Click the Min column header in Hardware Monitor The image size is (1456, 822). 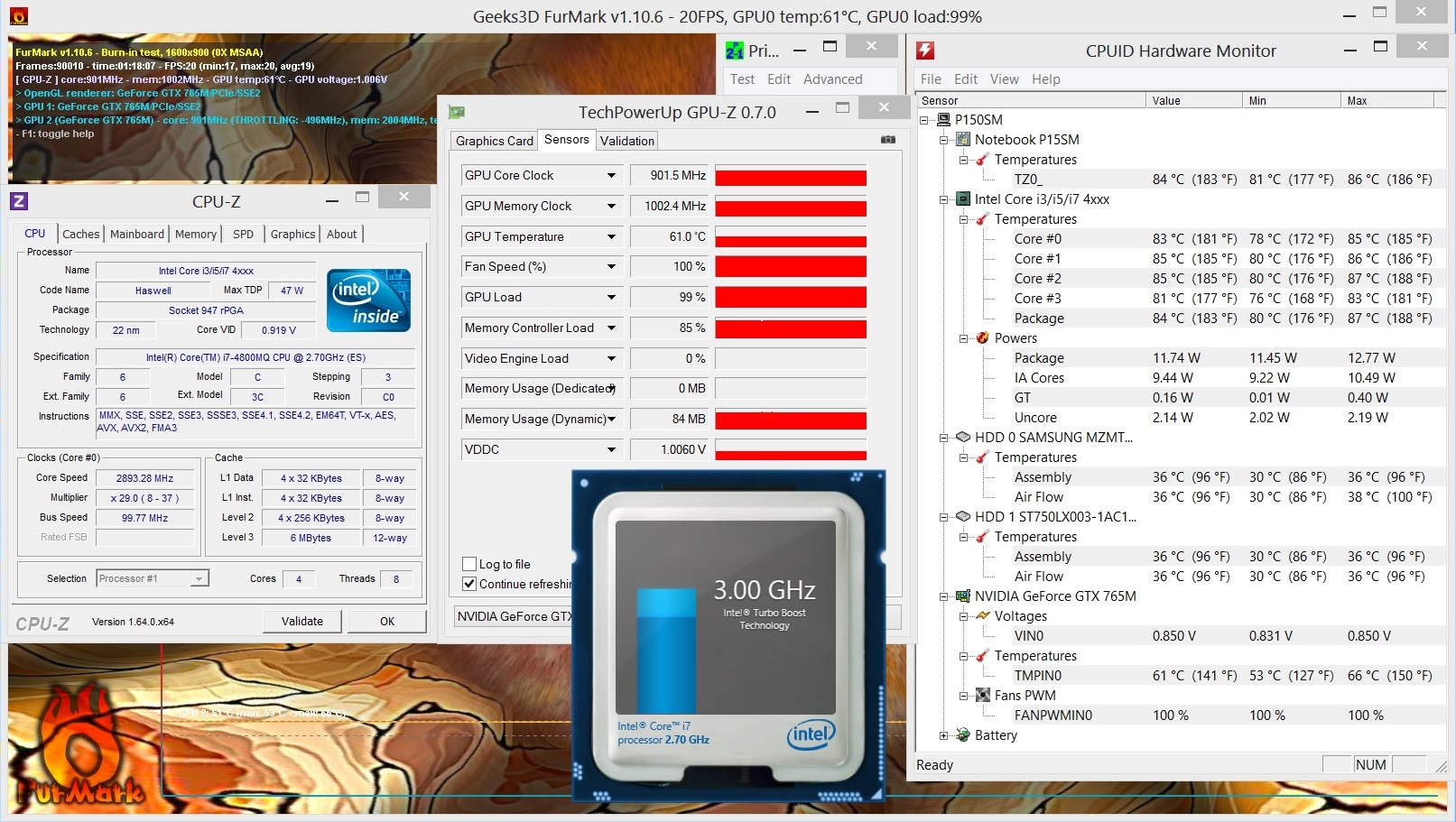[1291, 100]
